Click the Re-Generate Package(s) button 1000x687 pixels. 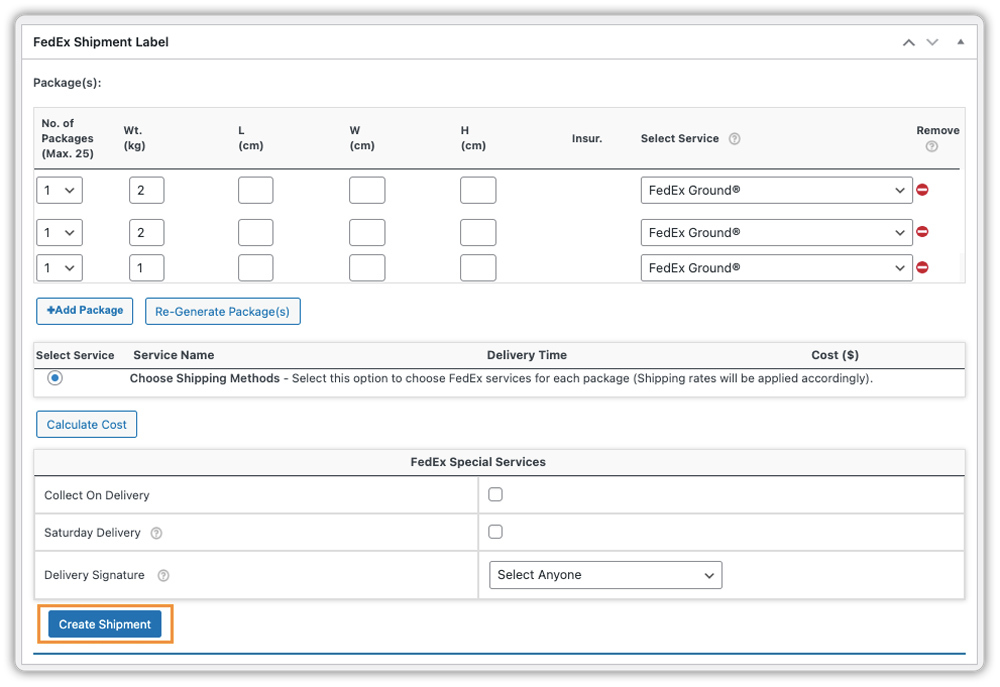click(223, 311)
